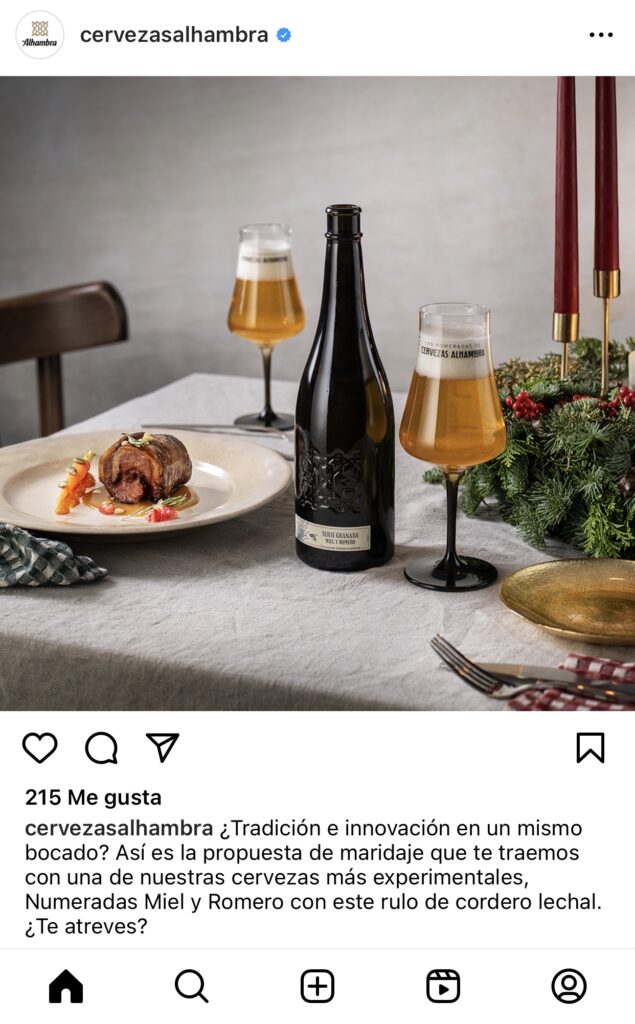The height and width of the screenshot is (1024, 635).
Task: Like the post with the heart icon
Action: pyautogui.click(x=40, y=748)
